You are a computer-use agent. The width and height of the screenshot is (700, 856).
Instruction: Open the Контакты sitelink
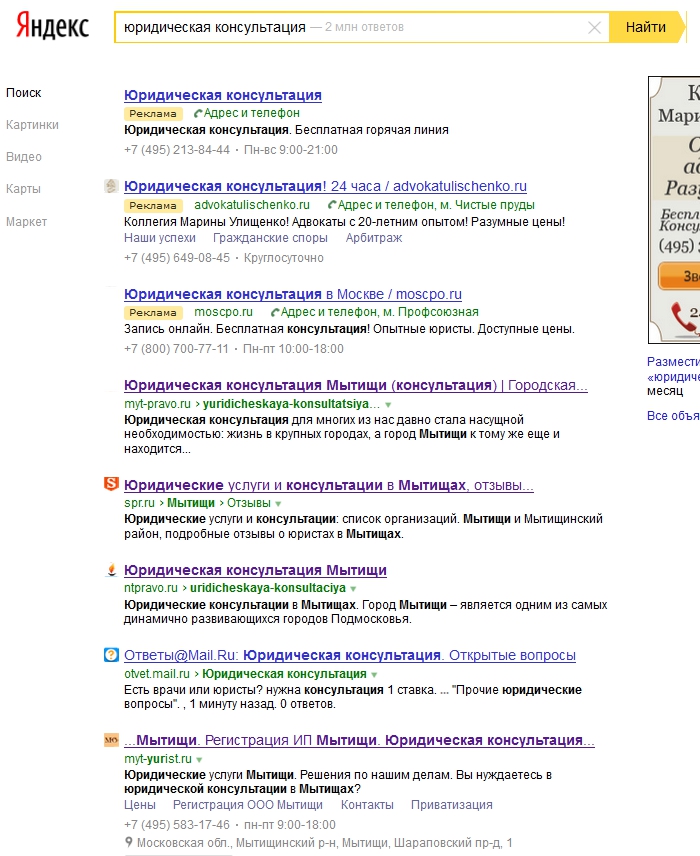coord(367,805)
